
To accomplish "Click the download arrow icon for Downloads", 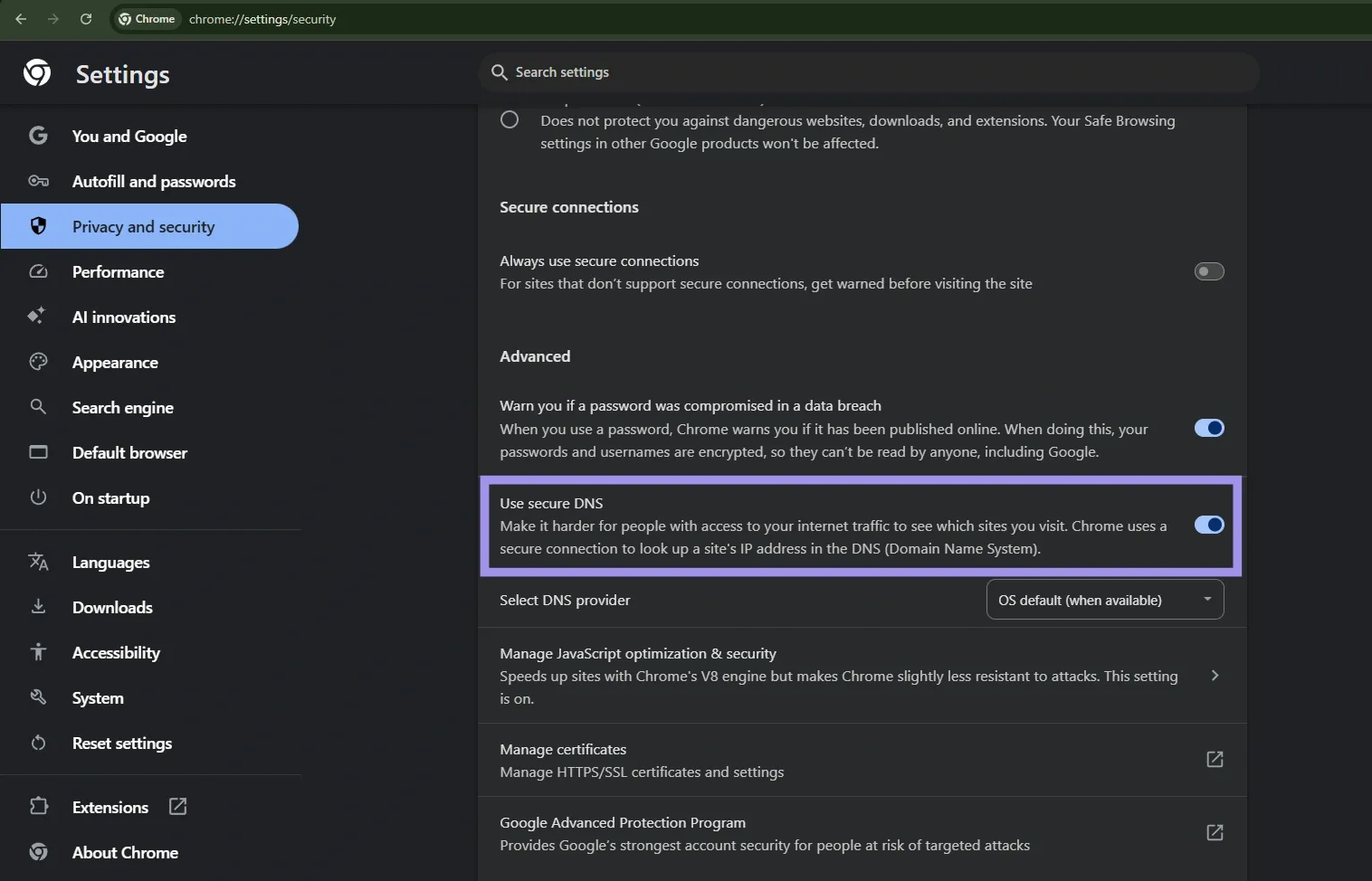I will pos(38,607).
